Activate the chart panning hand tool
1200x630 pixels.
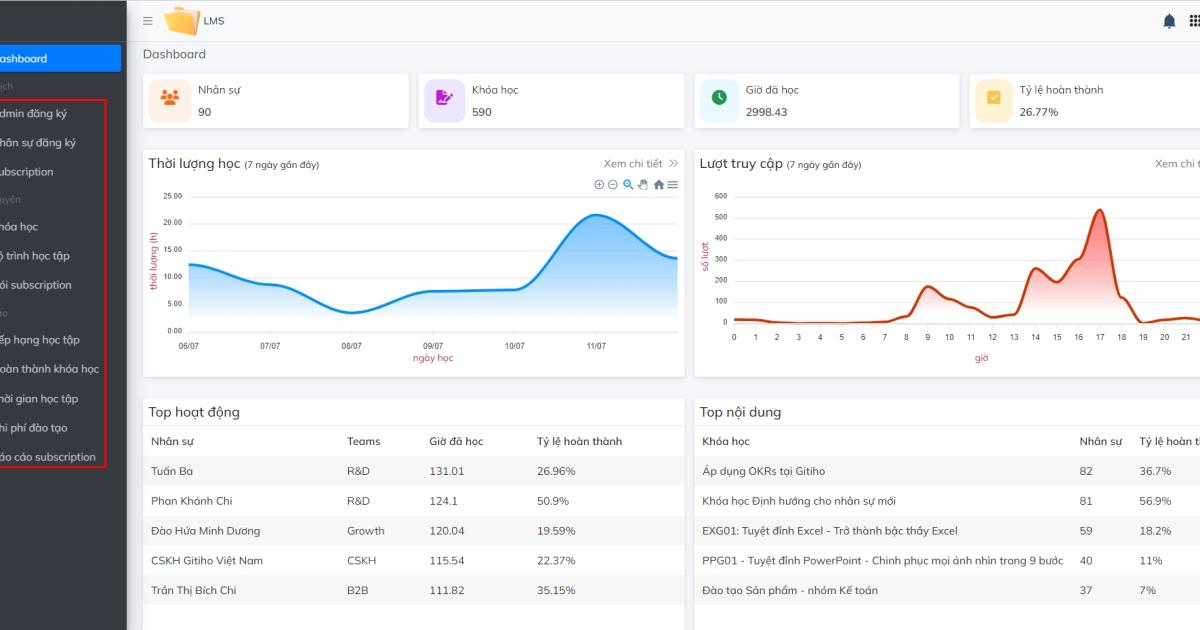point(643,185)
